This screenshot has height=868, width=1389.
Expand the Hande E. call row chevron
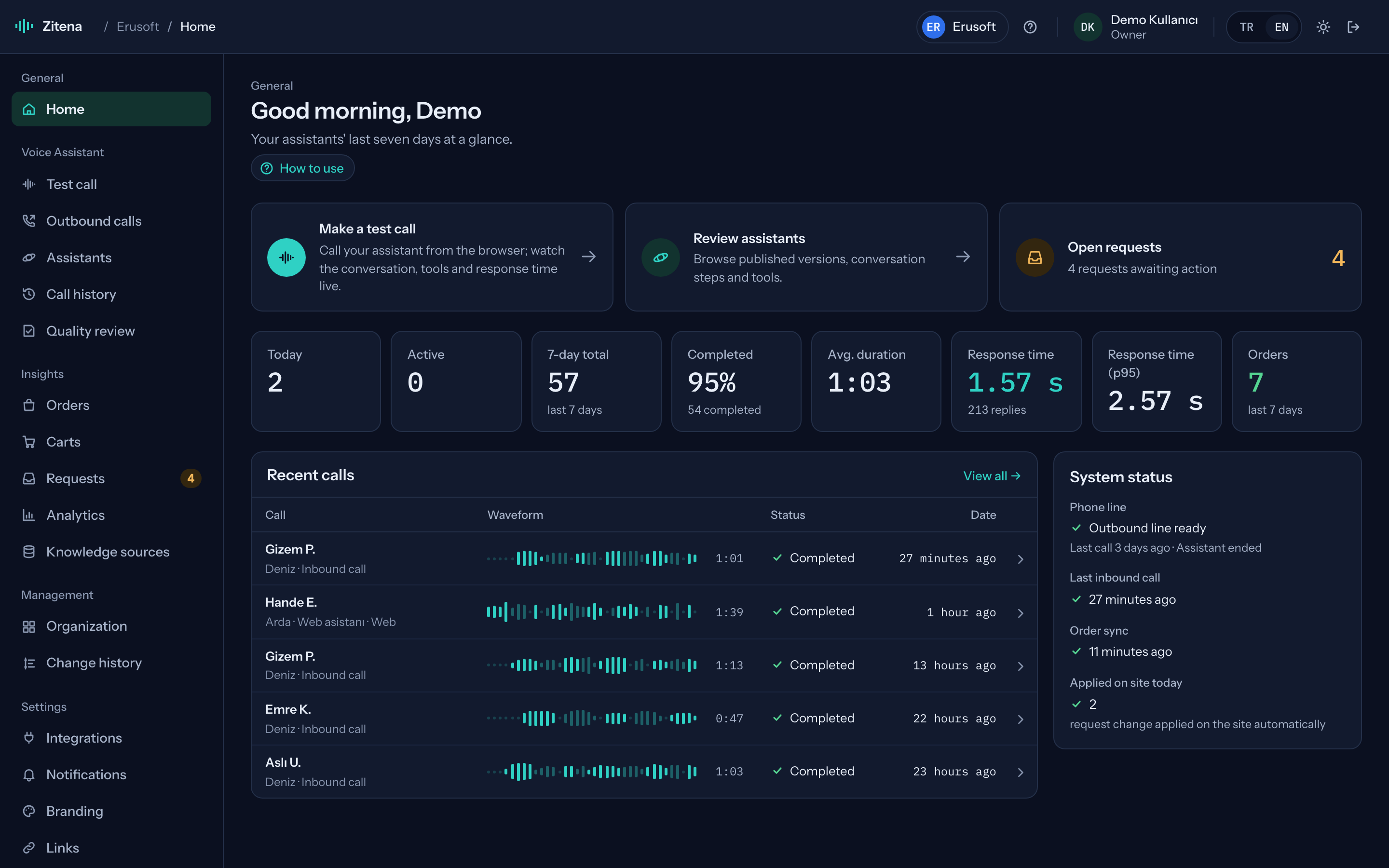click(1020, 613)
